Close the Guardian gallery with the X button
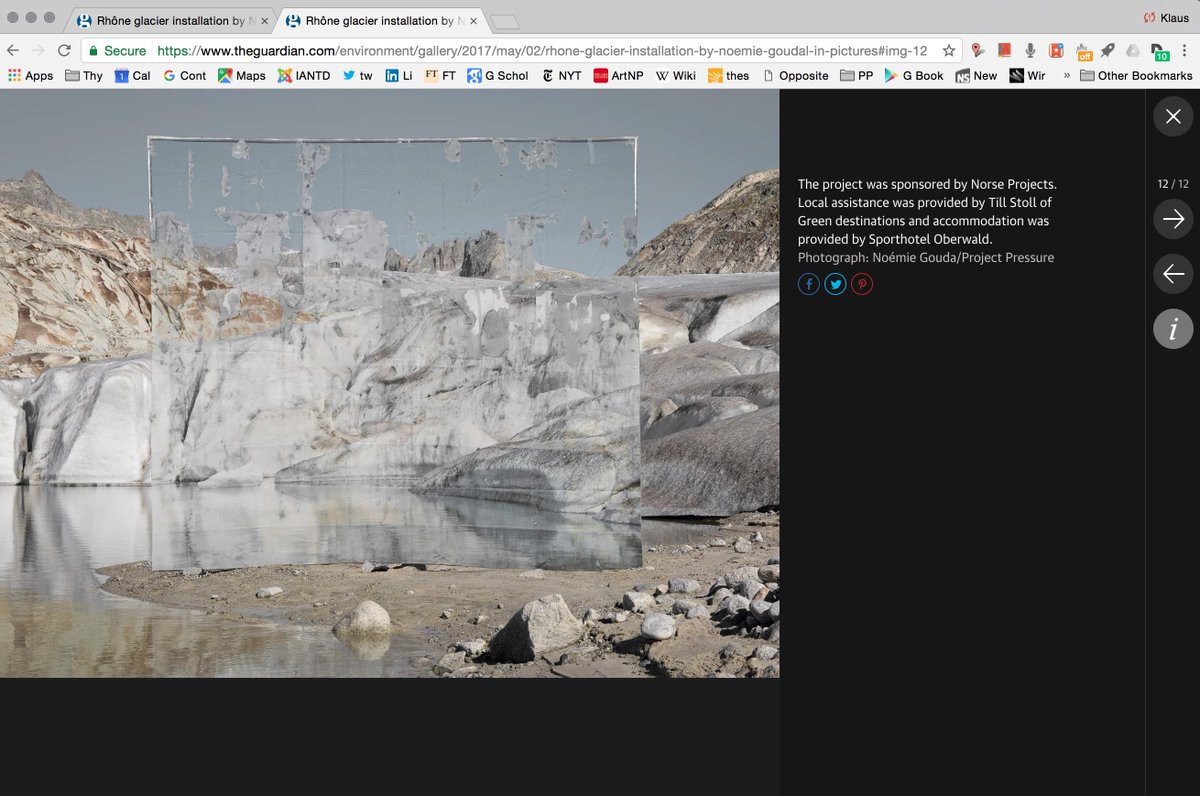This screenshot has width=1200, height=796. [1173, 117]
